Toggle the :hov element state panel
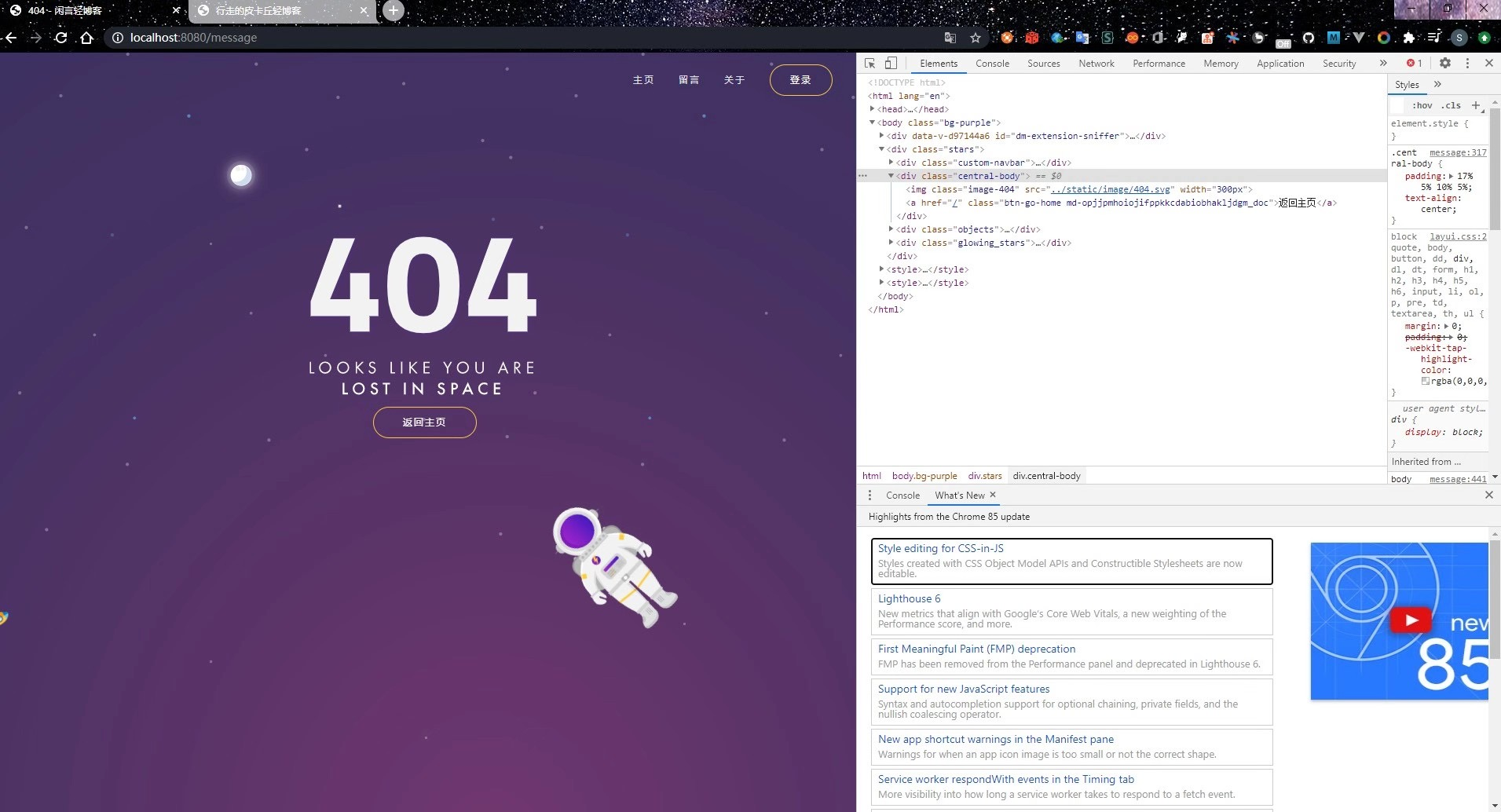 (x=1422, y=105)
